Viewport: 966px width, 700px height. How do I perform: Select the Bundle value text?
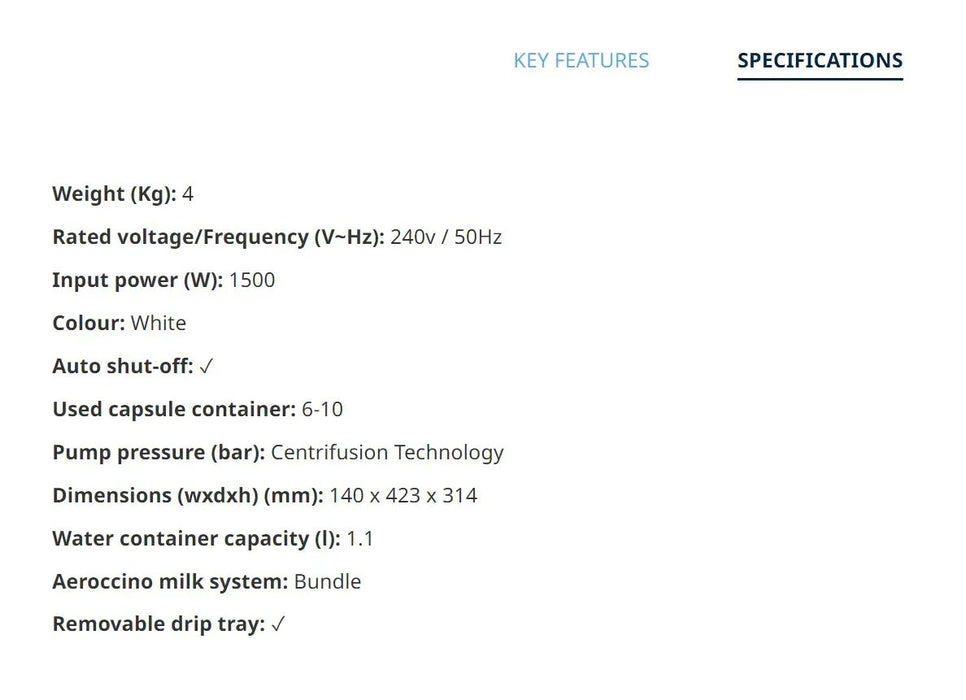coord(327,581)
